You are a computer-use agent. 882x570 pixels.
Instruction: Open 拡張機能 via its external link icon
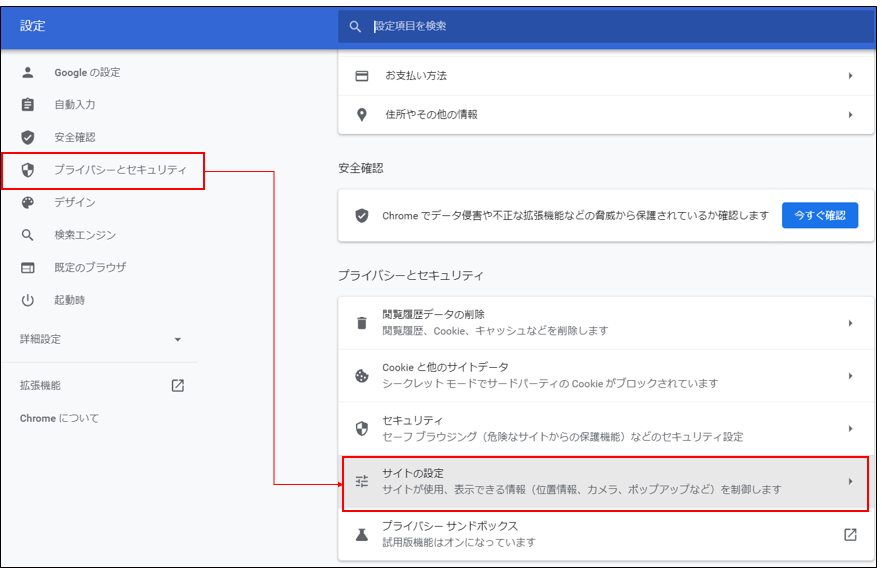point(178,385)
